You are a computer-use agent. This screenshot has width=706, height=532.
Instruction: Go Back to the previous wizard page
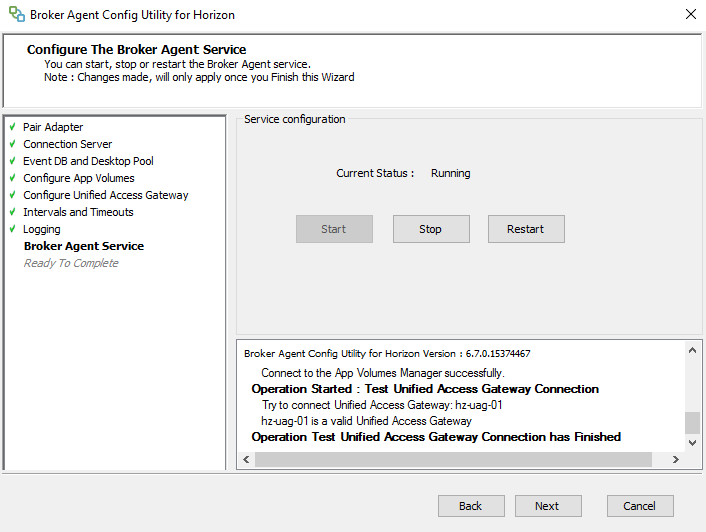470,506
